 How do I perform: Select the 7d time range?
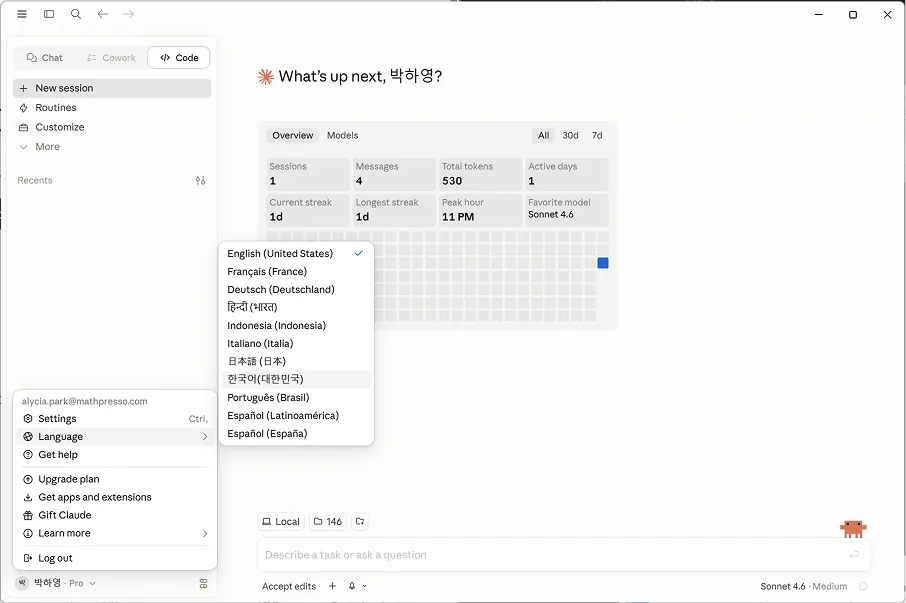click(x=597, y=135)
